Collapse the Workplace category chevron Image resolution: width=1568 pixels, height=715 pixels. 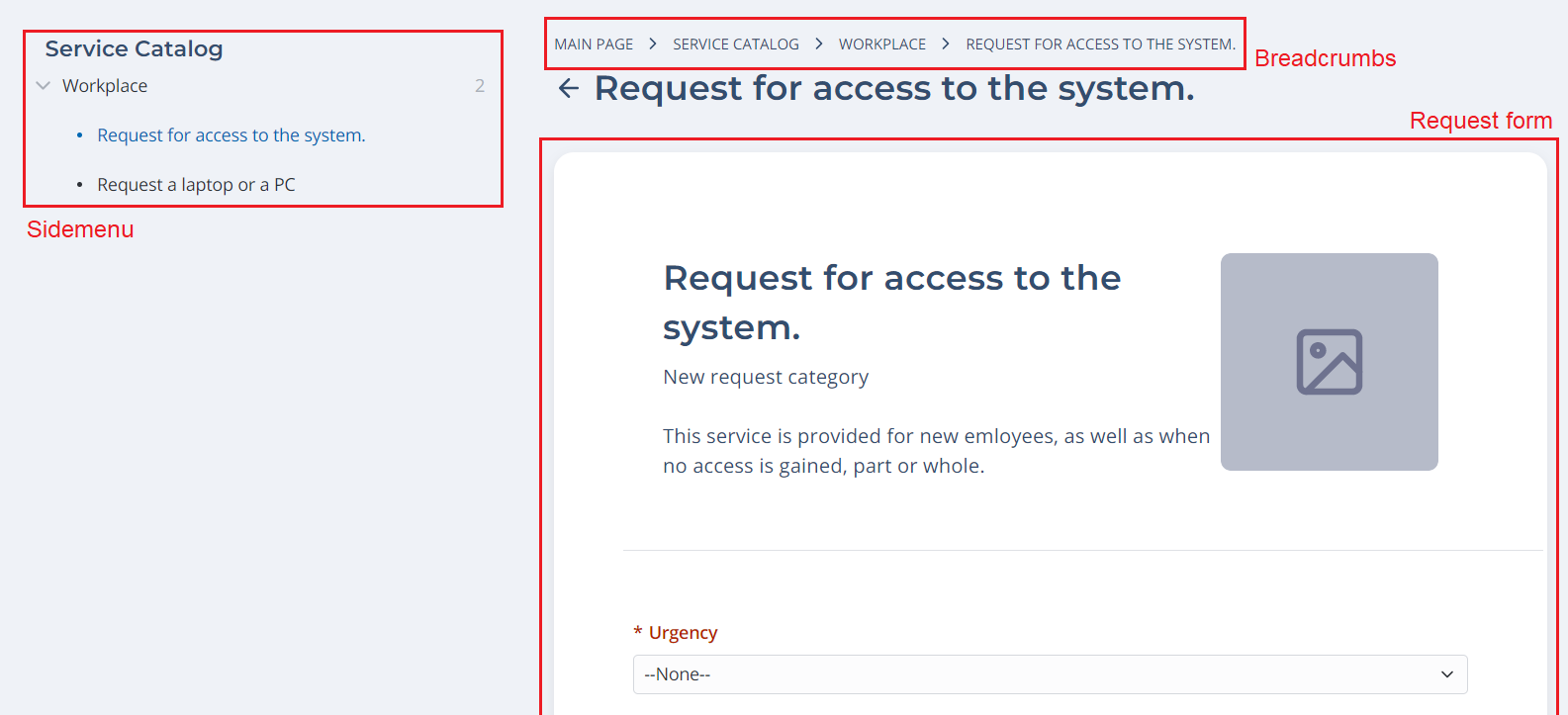pos(44,86)
